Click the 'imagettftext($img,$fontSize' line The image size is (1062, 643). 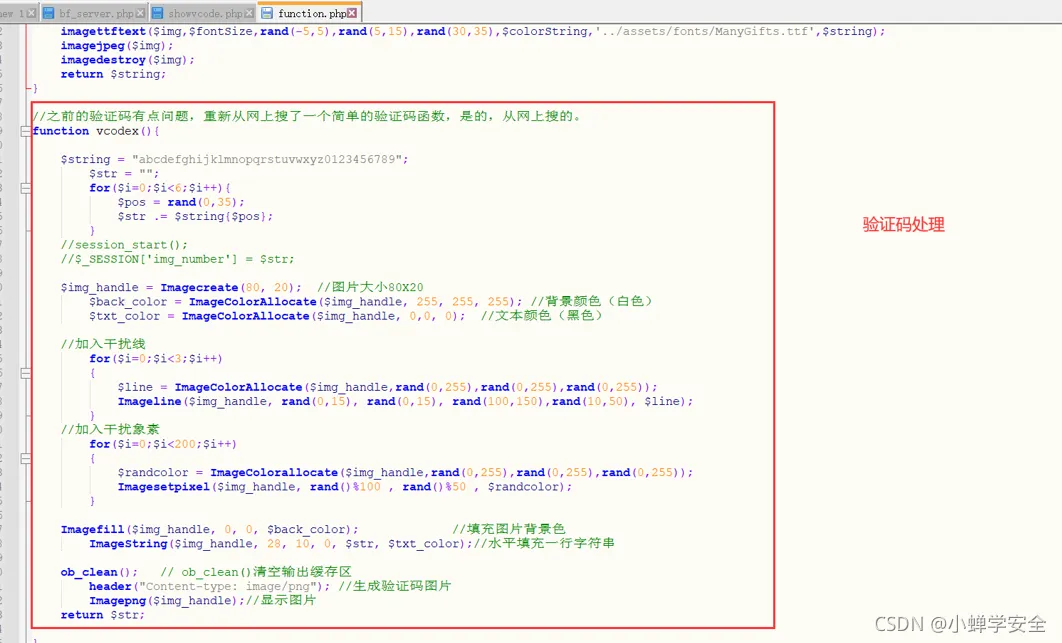[473, 31]
